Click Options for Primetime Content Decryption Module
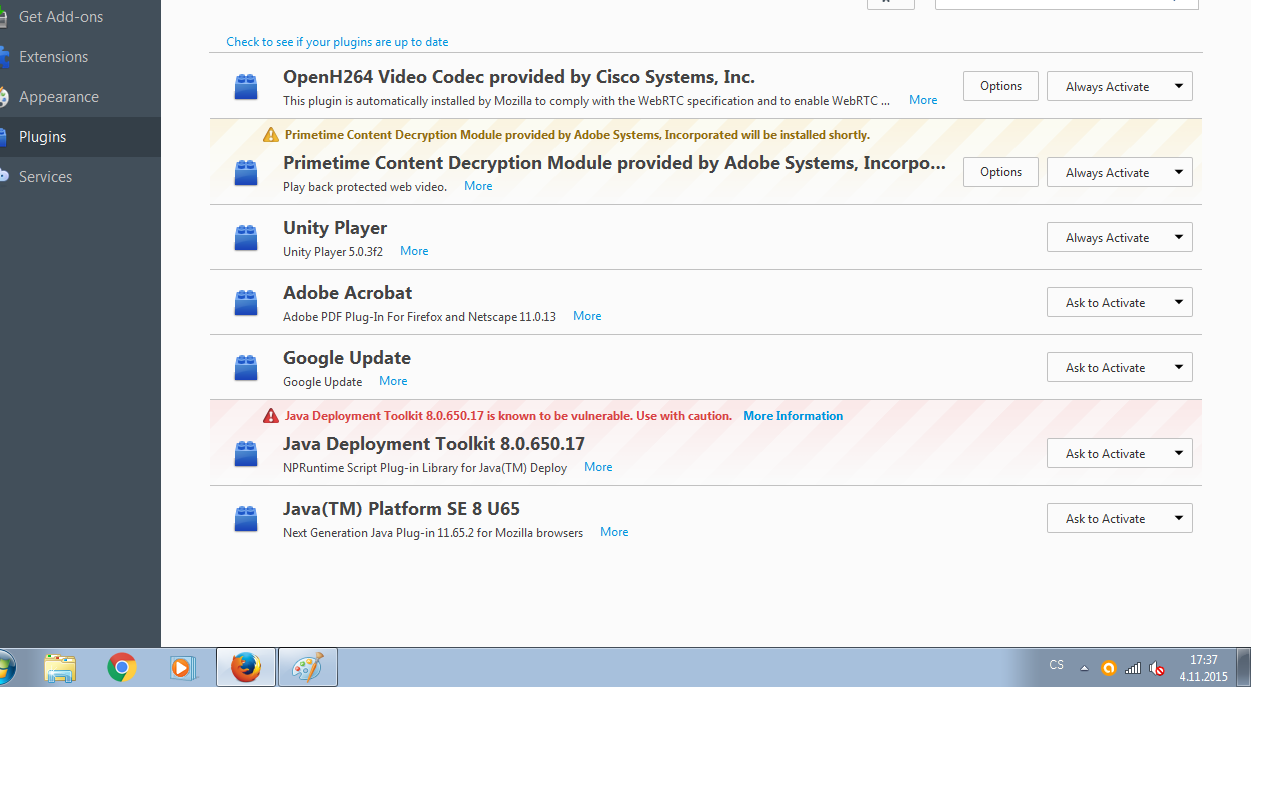This screenshot has width=1280, height=800. (x=1001, y=172)
